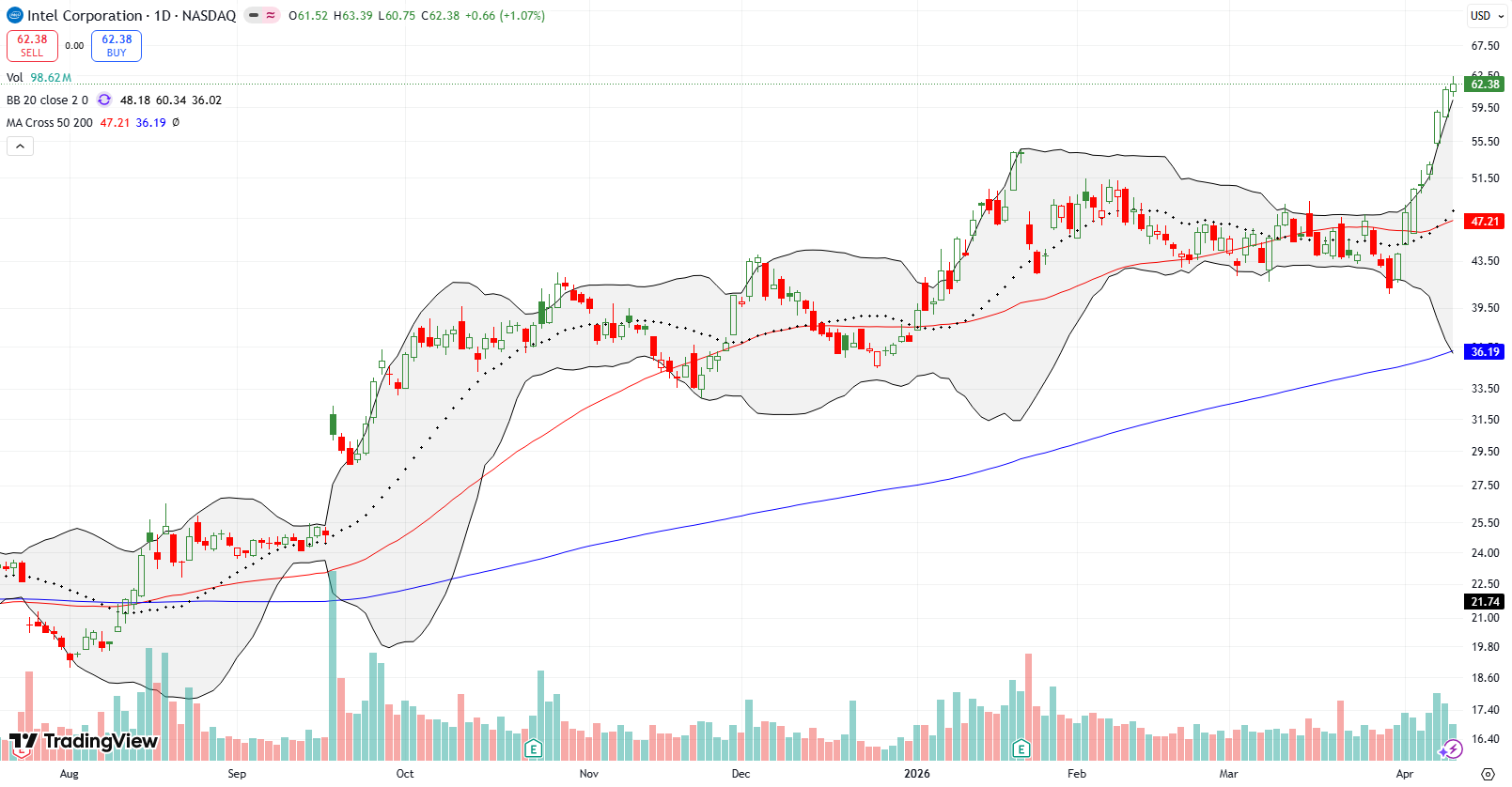Click the TradingView logo
The height and width of the screenshot is (787, 1512).
click(84, 741)
